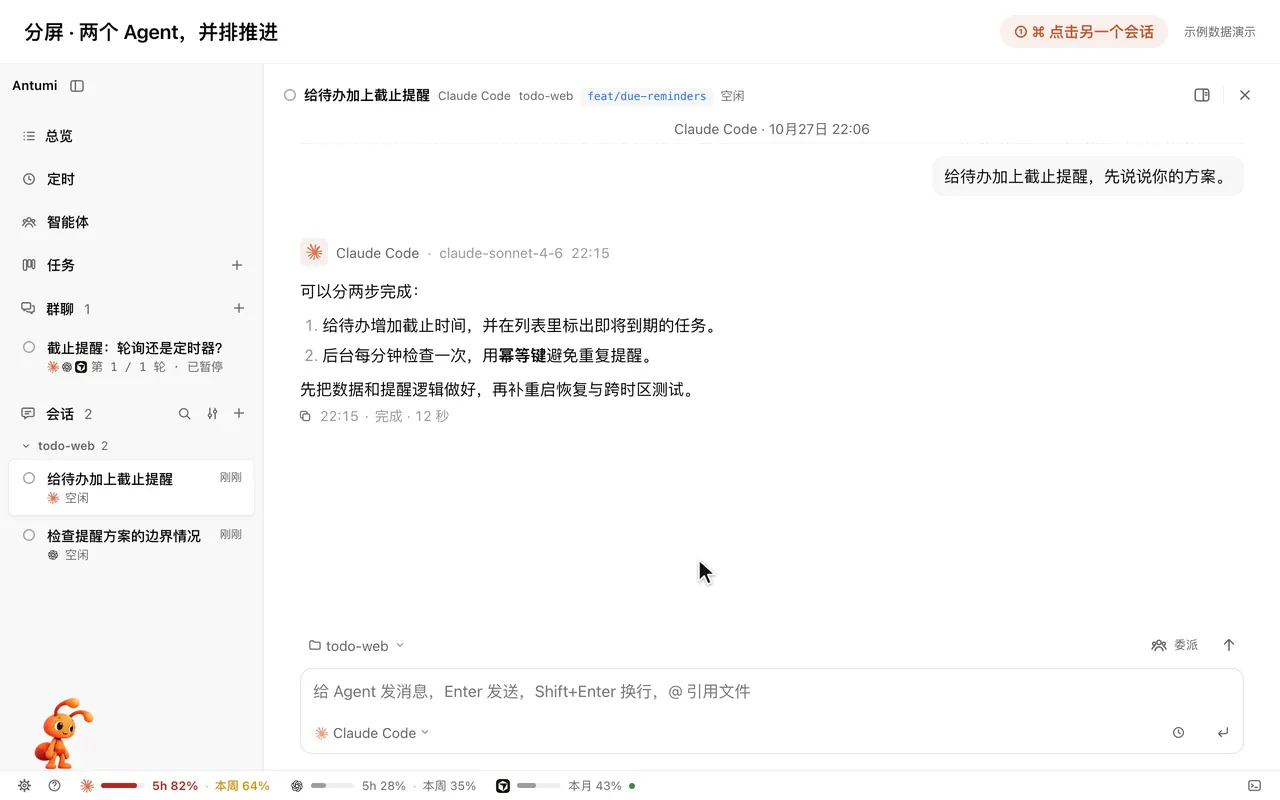The image size is (1280, 800).
Task: Start a new conversation with the 会话 plus icon
Action: pyautogui.click(x=239, y=414)
